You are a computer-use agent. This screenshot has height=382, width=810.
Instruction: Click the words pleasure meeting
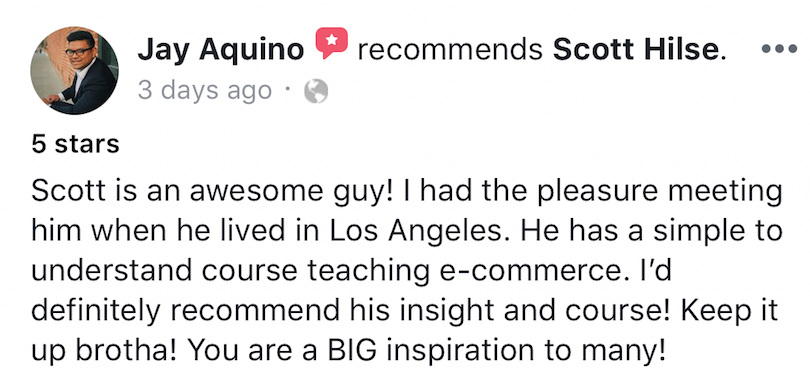point(659,192)
